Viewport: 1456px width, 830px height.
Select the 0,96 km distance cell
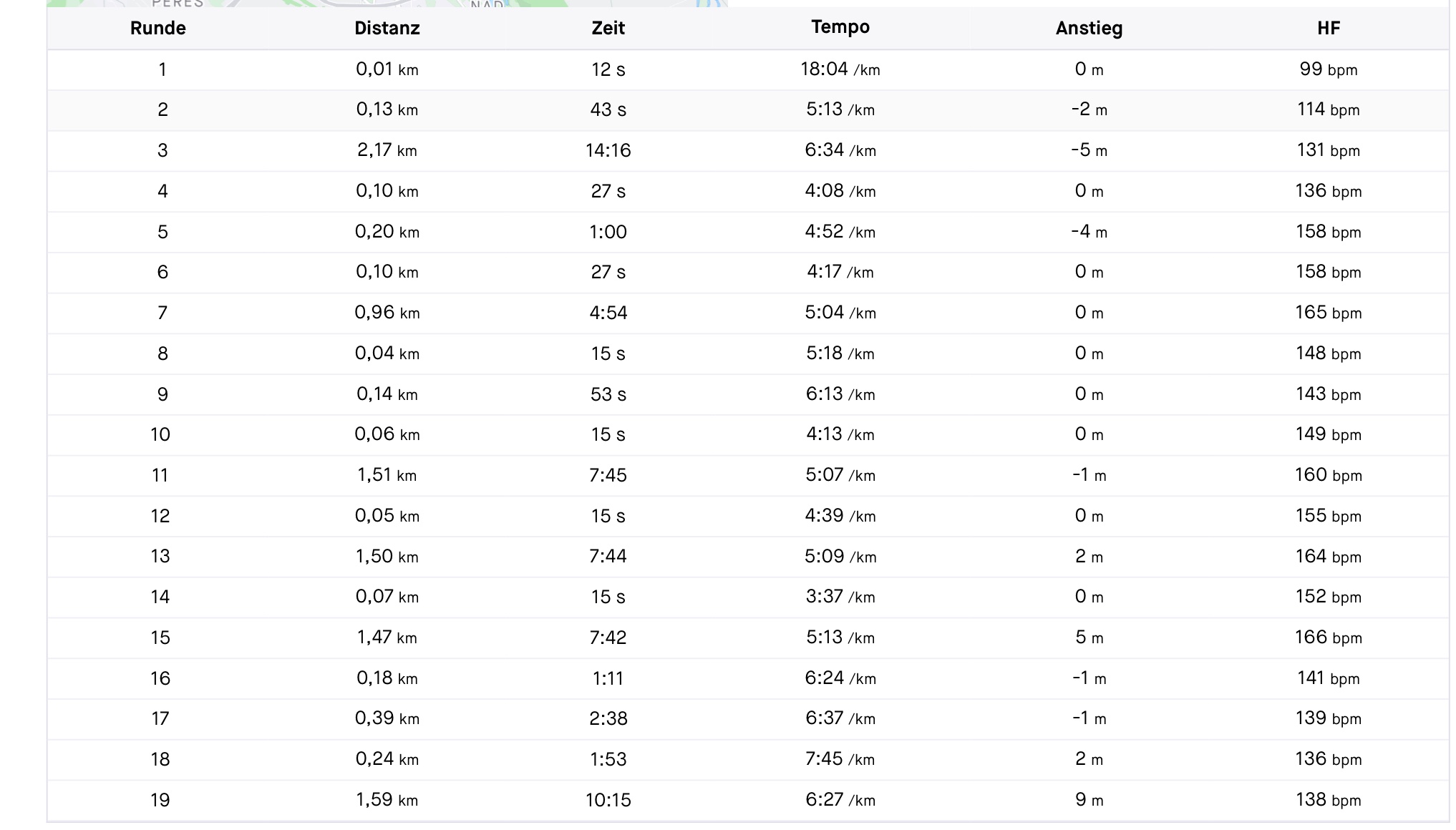(387, 313)
